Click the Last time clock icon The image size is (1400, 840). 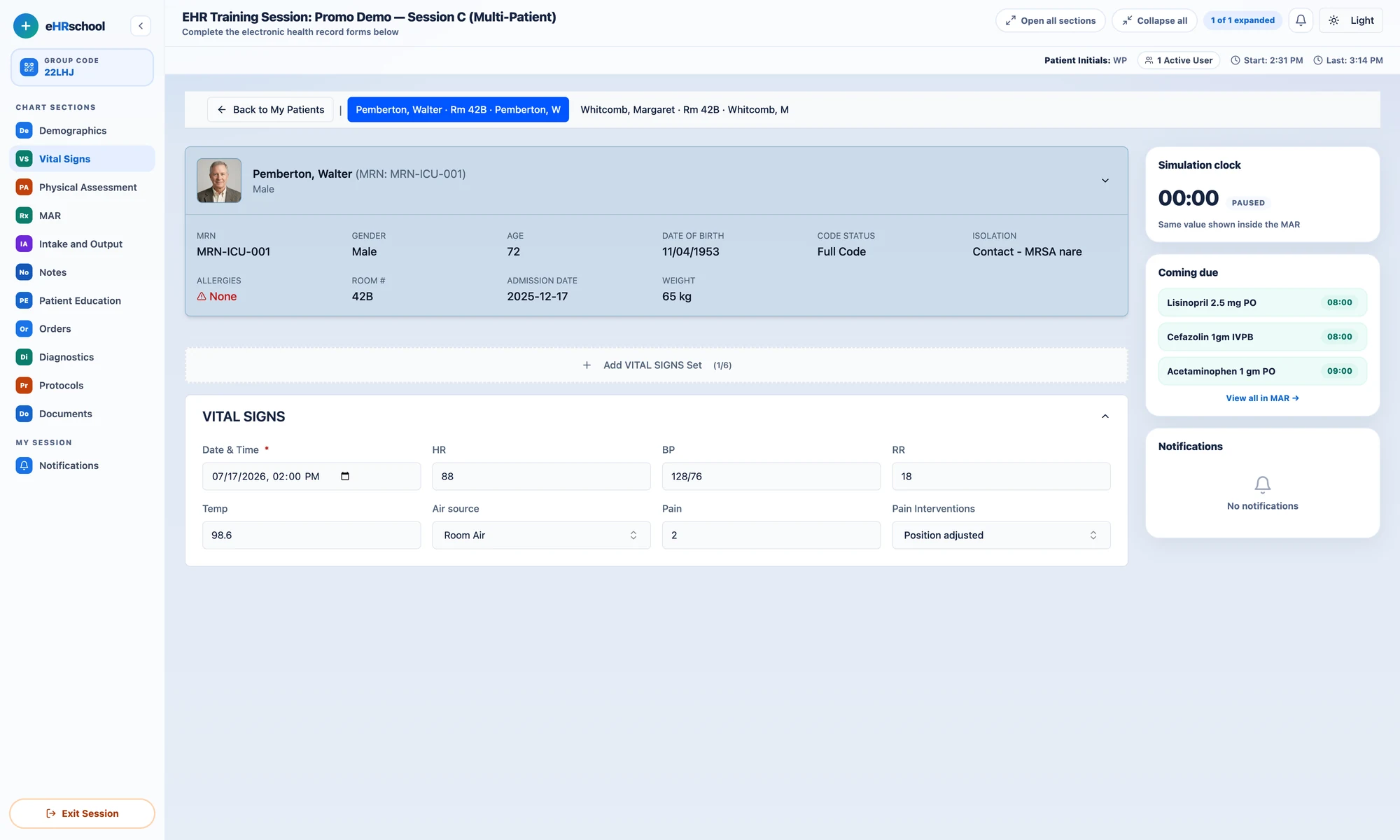[1318, 60]
